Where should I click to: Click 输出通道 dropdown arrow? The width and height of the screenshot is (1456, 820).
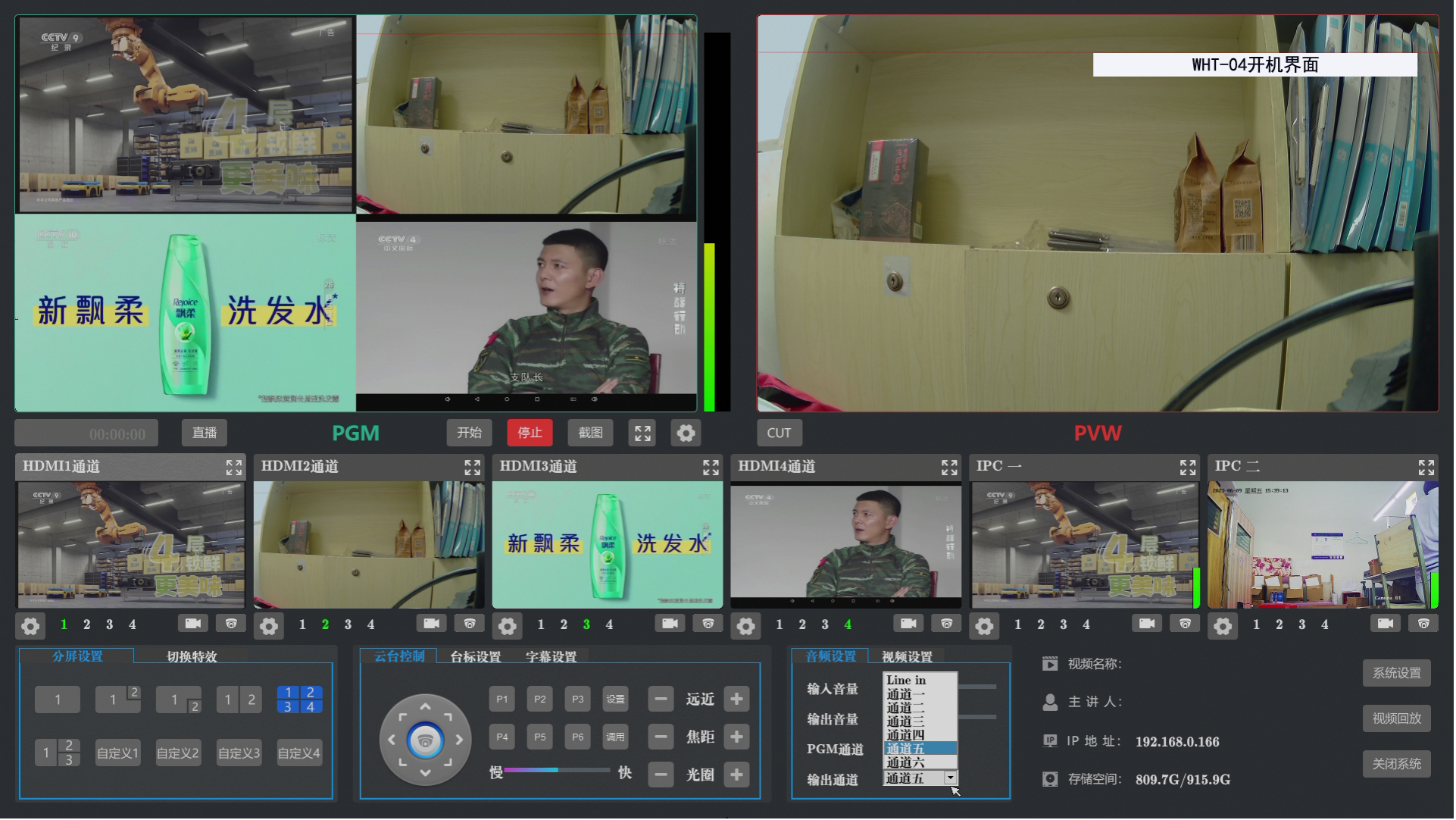coord(950,778)
